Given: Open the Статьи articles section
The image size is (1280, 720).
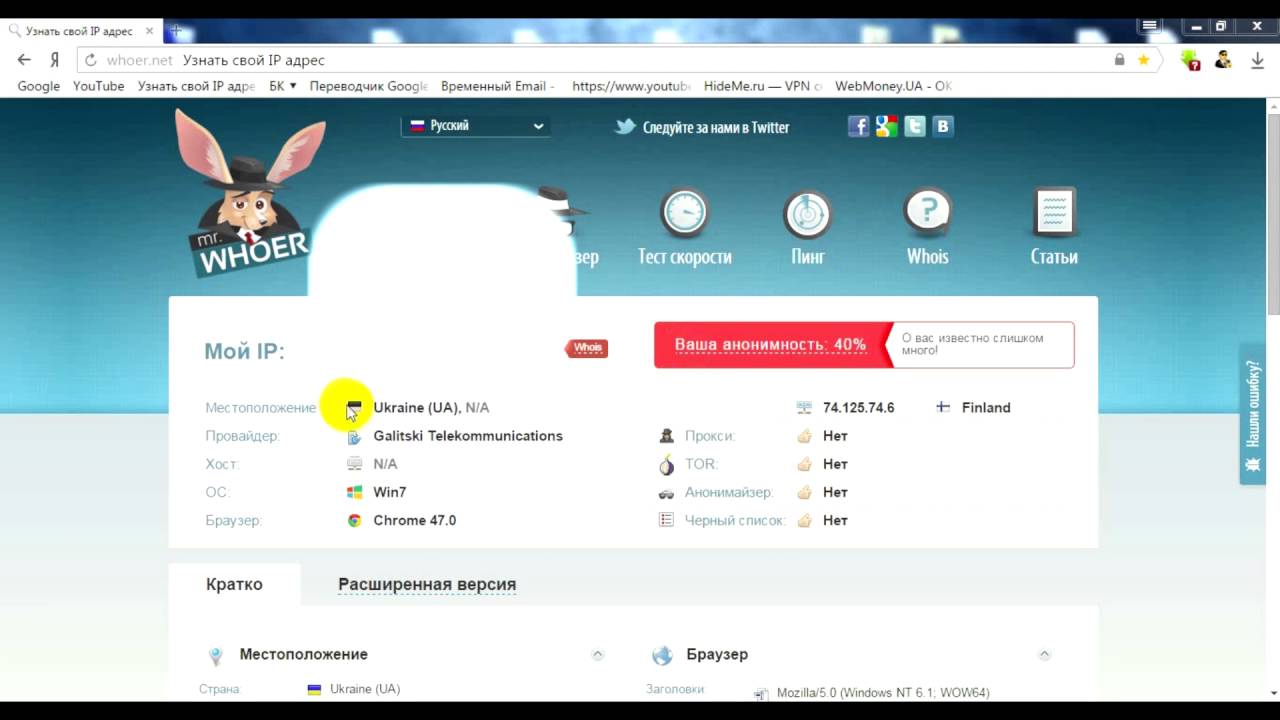Looking at the screenshot, I should [1054, 227].
